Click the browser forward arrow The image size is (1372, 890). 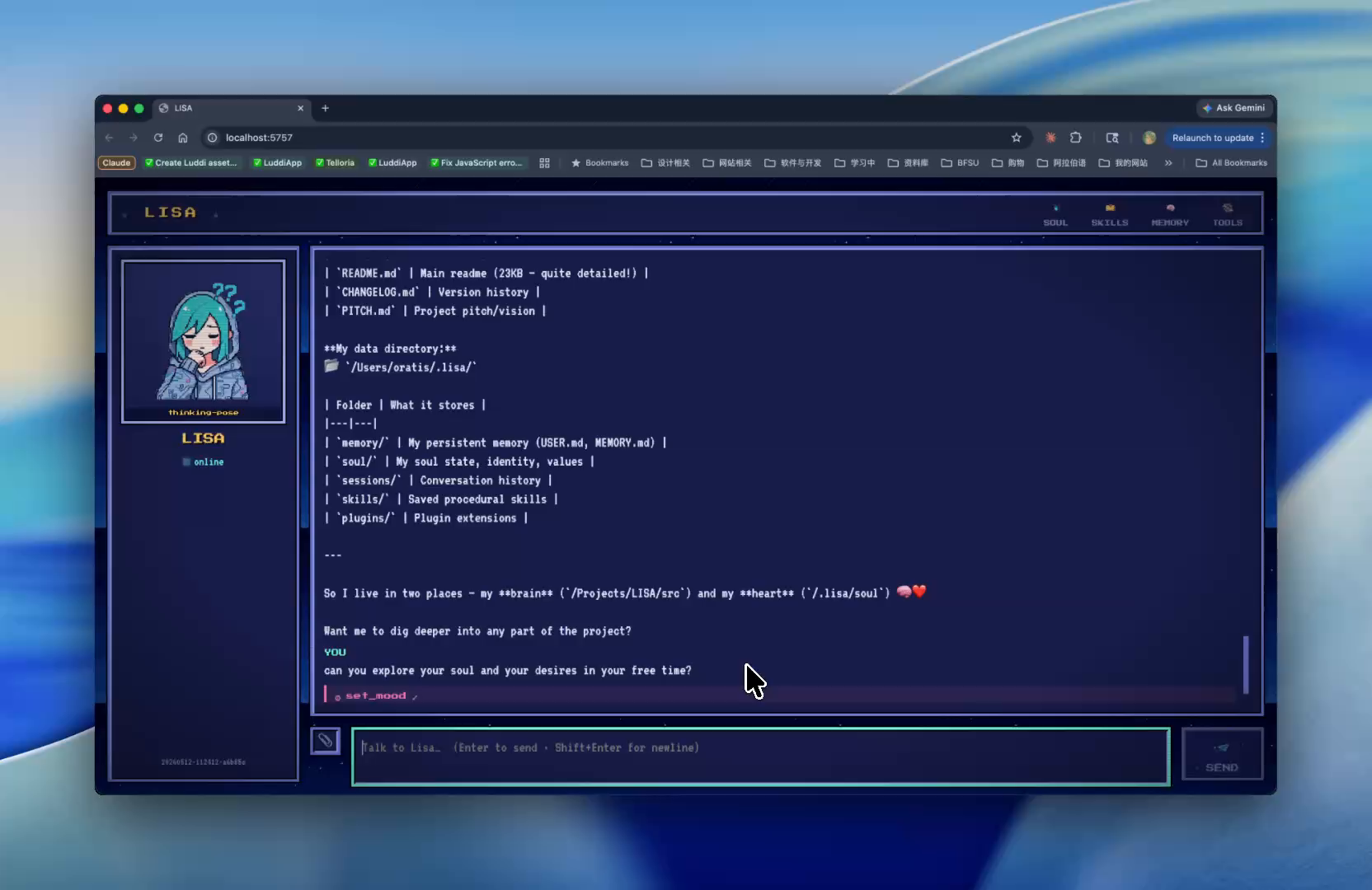tap(134, 138)
